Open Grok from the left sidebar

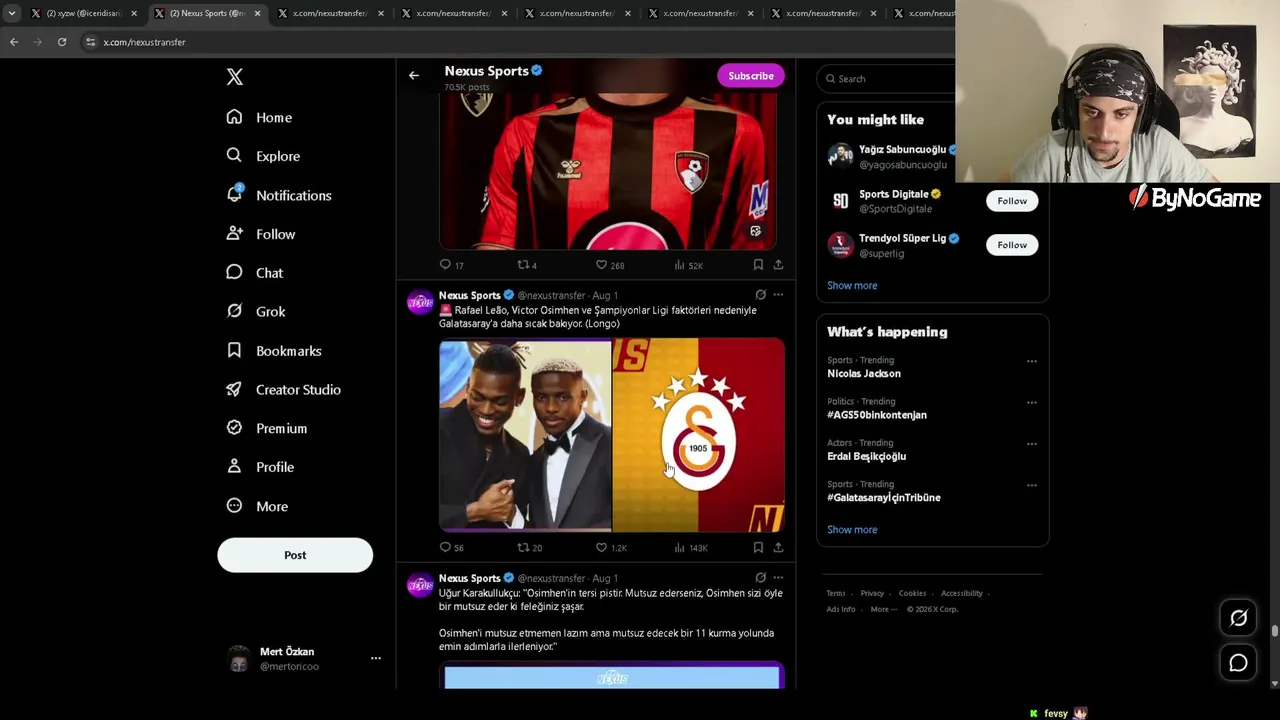(256, 311)
